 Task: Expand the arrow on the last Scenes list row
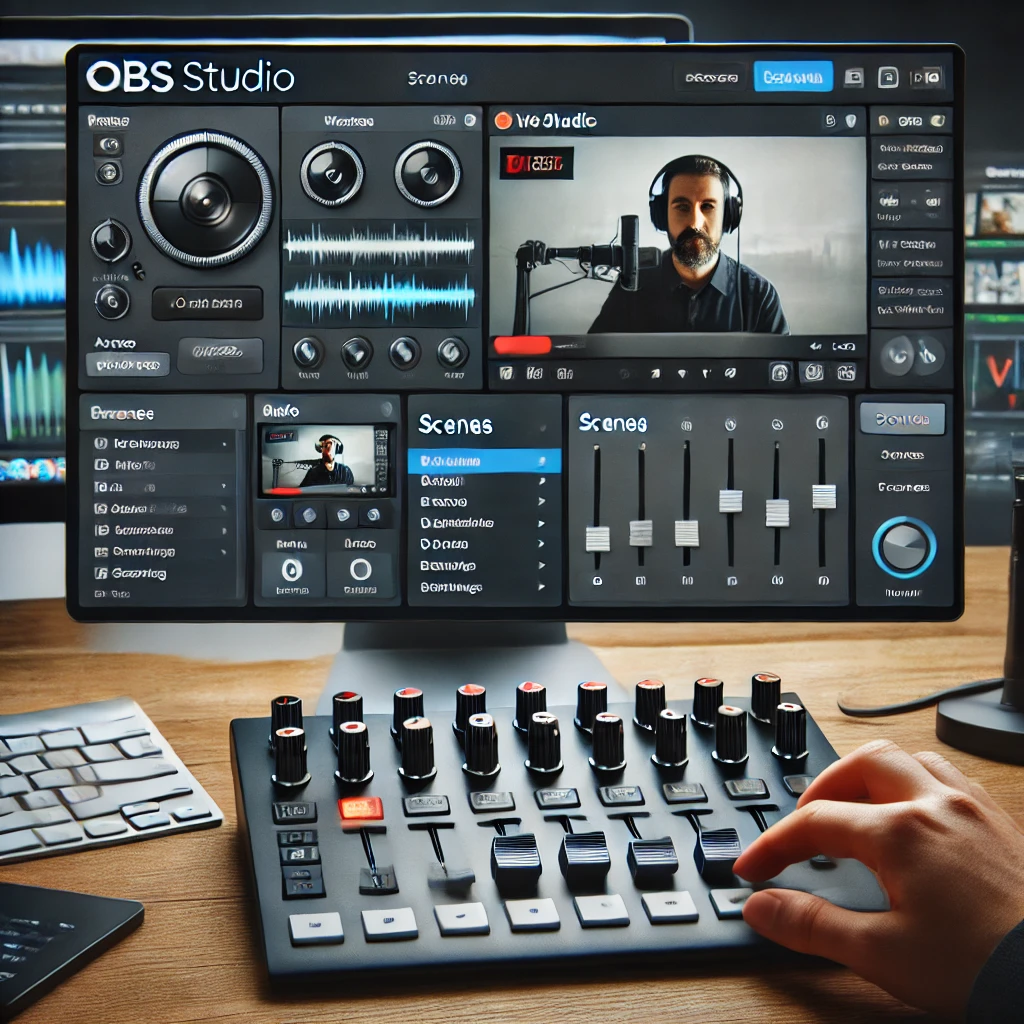click(x=541, y=587)
